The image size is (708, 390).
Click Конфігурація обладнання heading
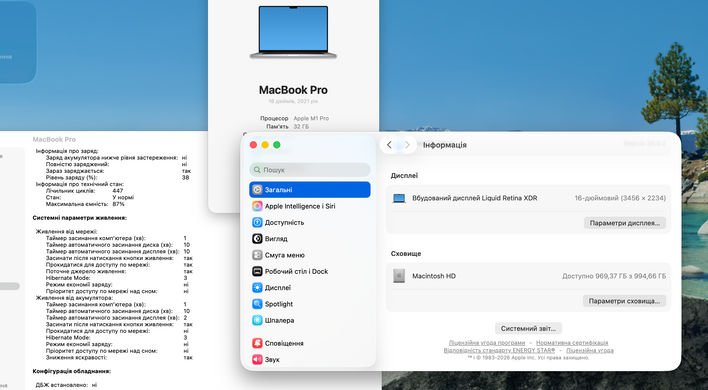[x=71, y=371]
